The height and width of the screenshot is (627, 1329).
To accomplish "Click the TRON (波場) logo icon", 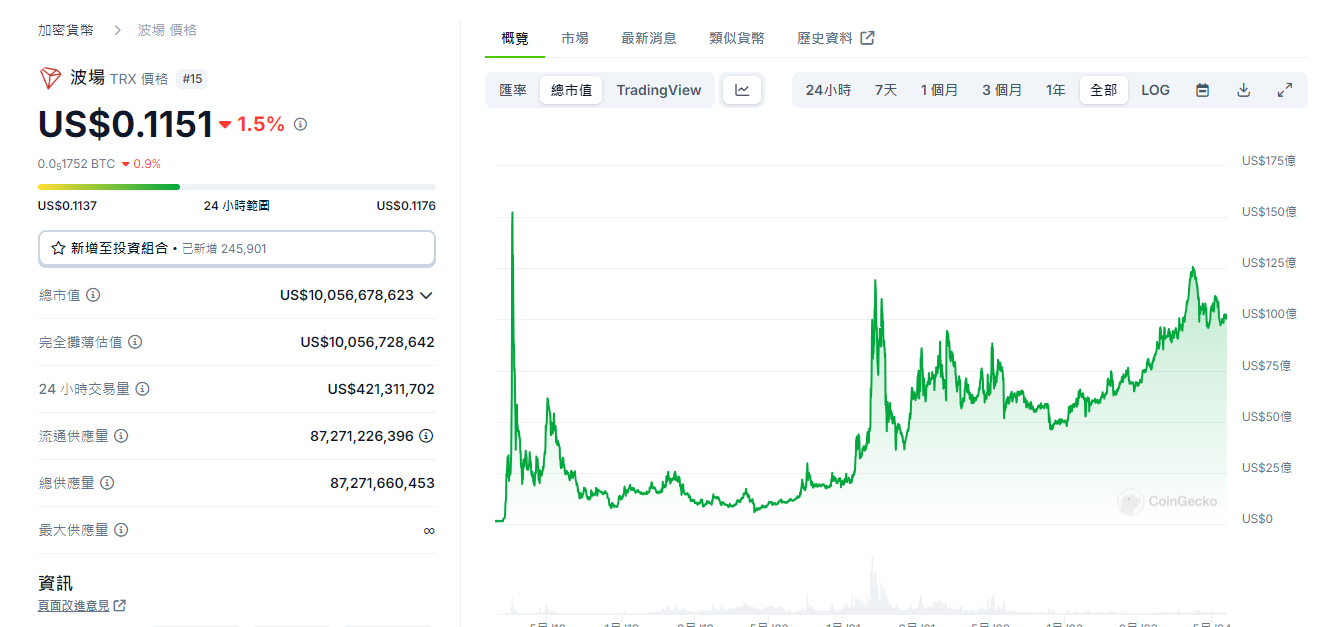I will (50, 78).
